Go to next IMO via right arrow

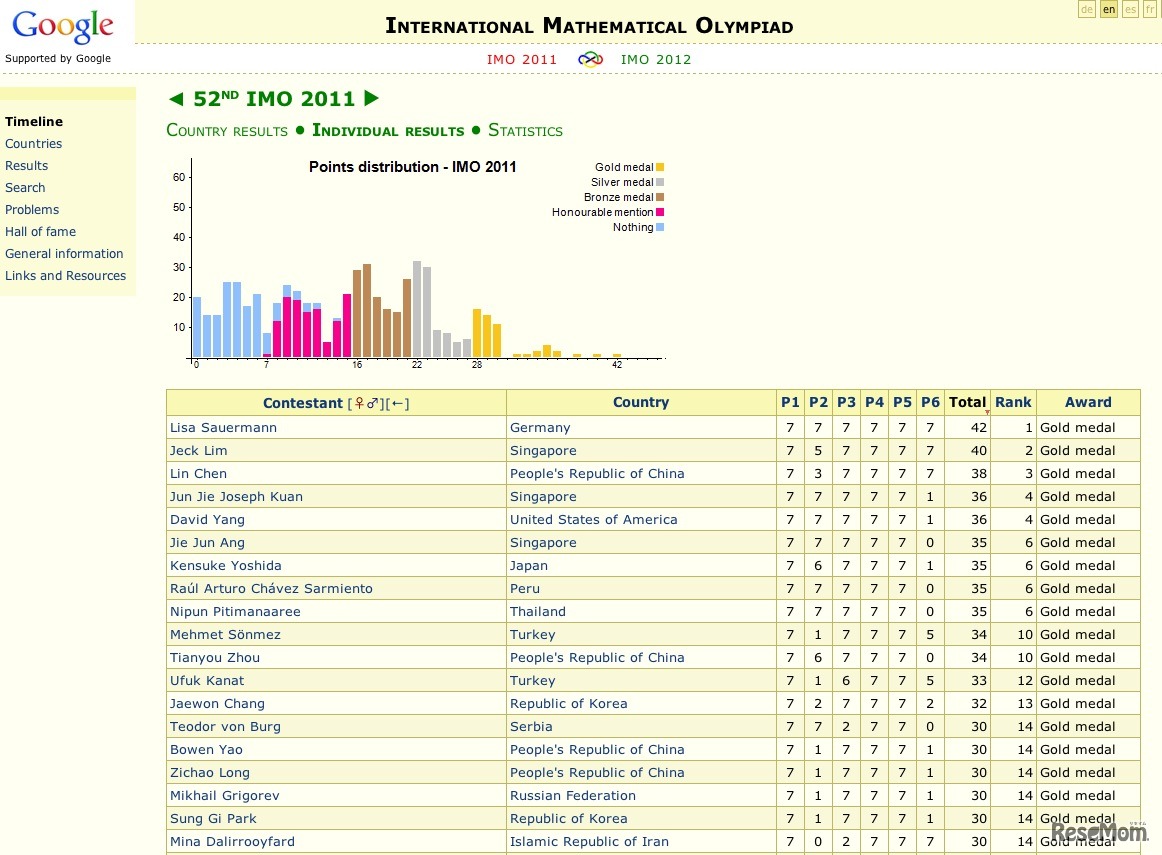[370, 98]
